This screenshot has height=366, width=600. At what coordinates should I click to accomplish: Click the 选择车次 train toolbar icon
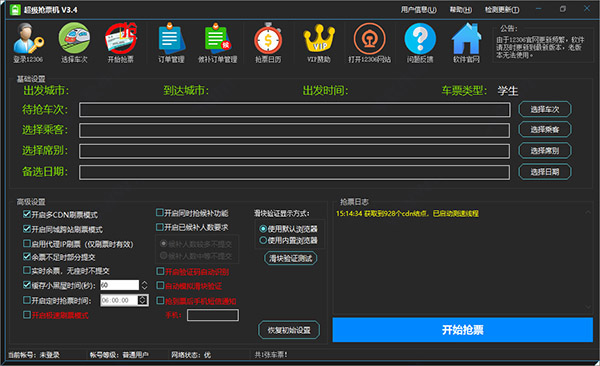[x=74, y=43]
